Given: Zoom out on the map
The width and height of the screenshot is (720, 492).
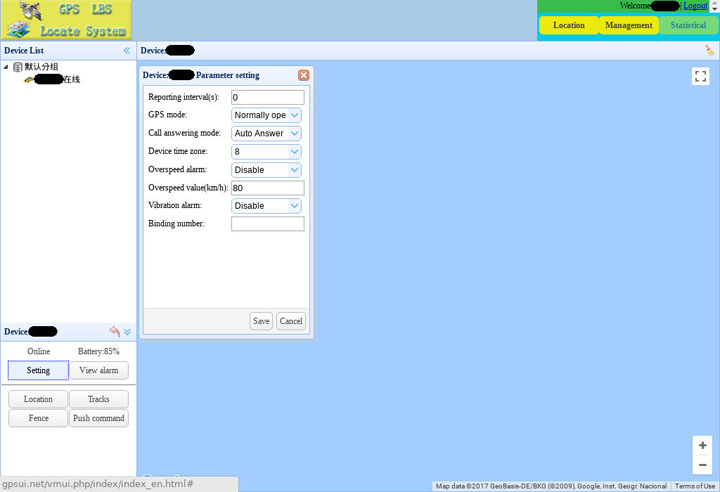Looking at the screenshot, I should tap(703, 465).
